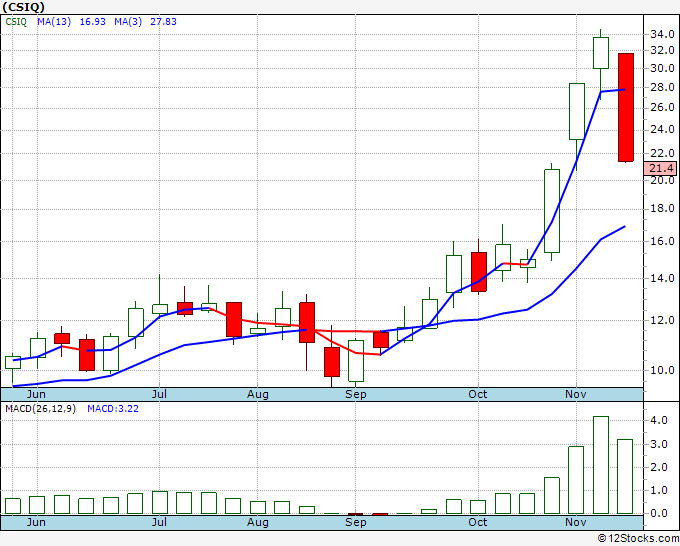The height and width of the screenshot is (546, 680).
Task: Click the 26.0 price axis label
Action: tap(662, 107)
